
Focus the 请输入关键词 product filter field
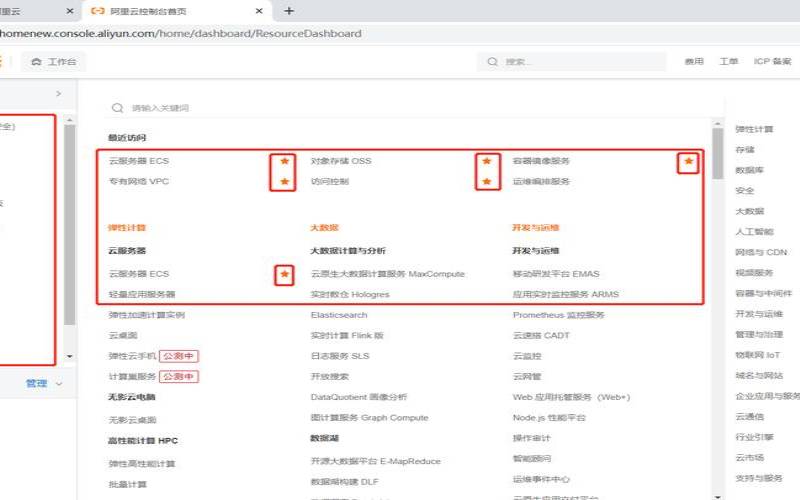416,108
